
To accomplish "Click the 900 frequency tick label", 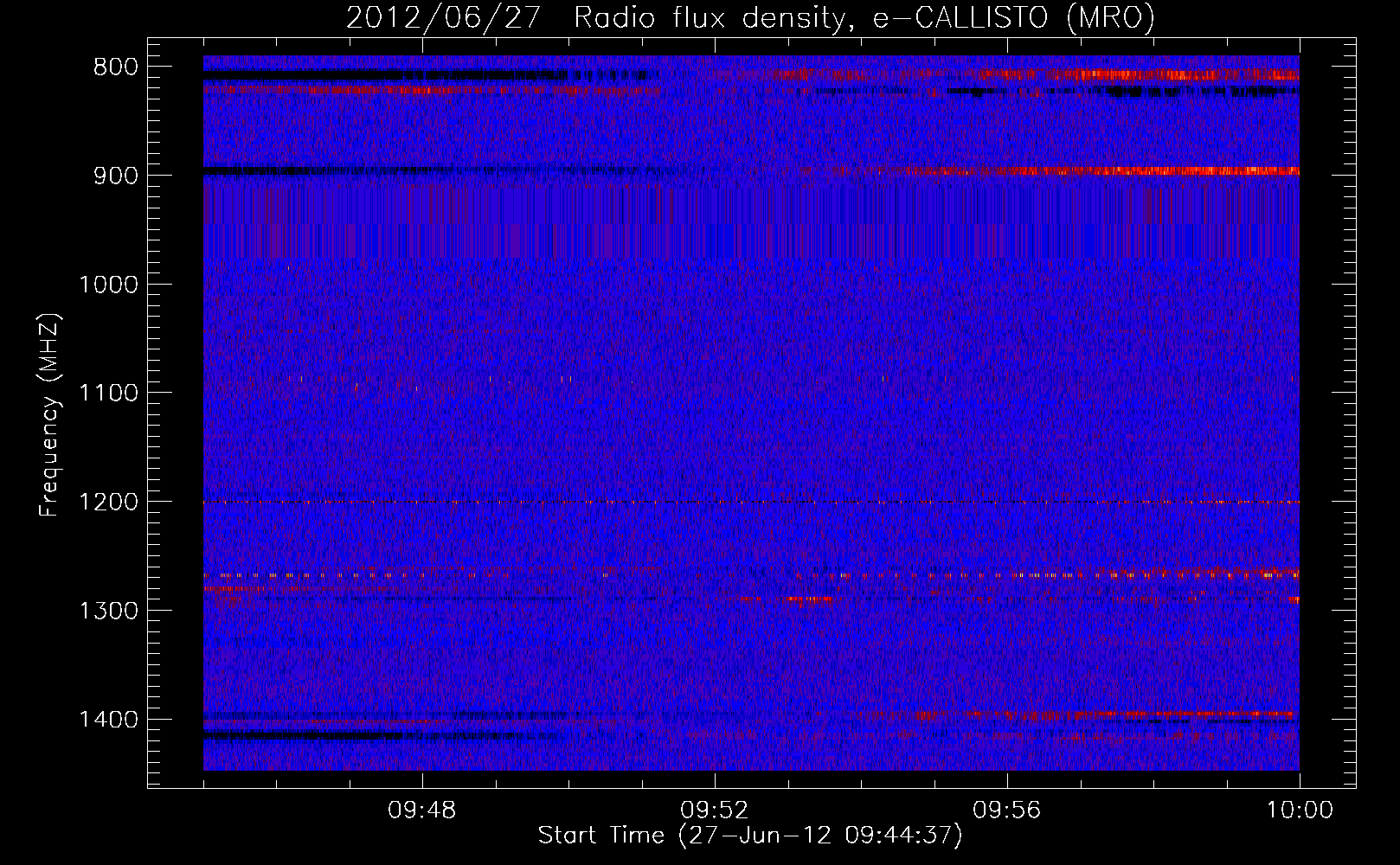I will click(115, 176).
